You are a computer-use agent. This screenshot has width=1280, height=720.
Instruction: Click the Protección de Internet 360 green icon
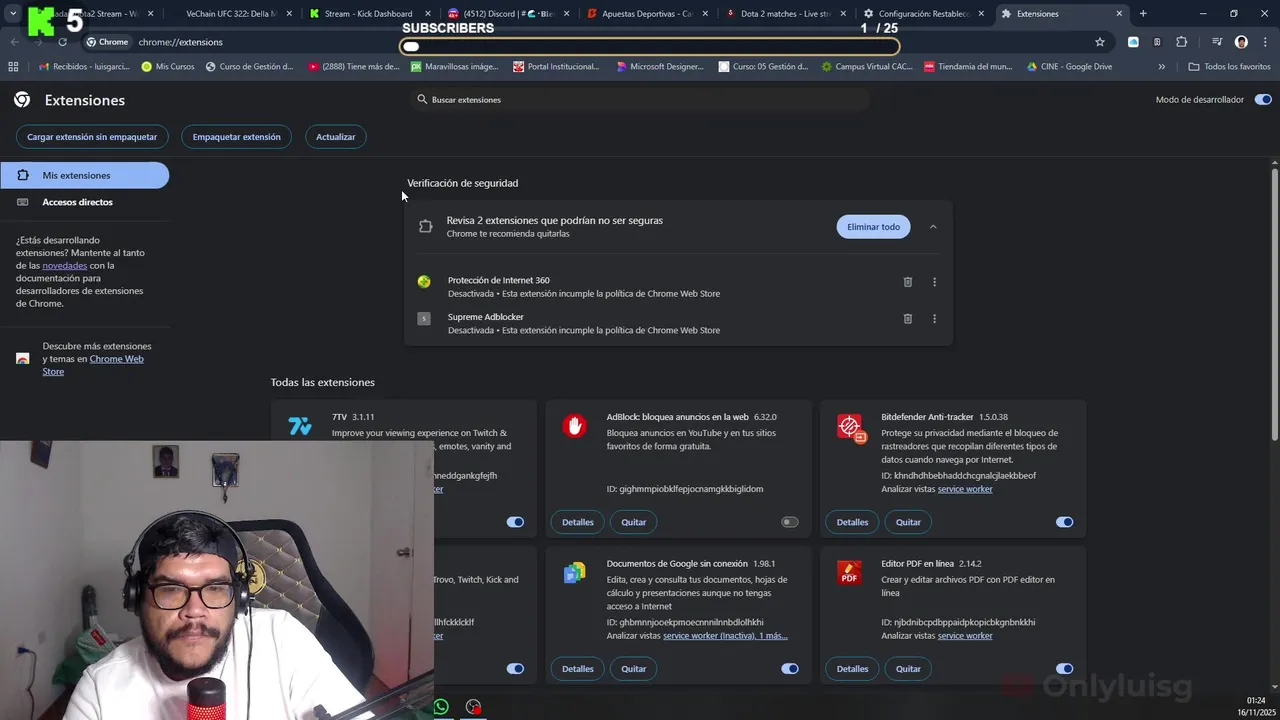pos(424,282)
